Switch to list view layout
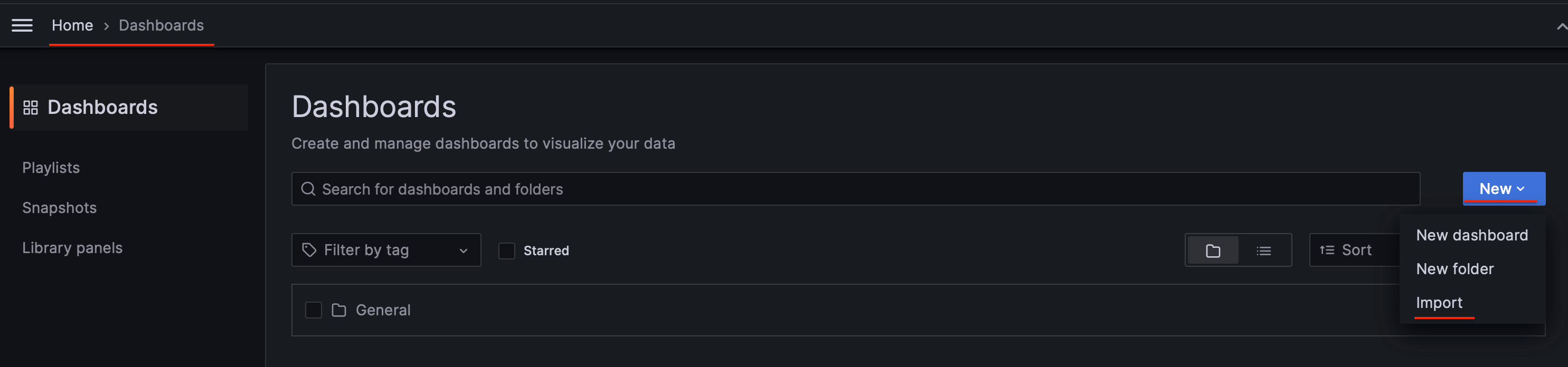The width and height of the screenshot is (1568, 367). [1263, 250]
